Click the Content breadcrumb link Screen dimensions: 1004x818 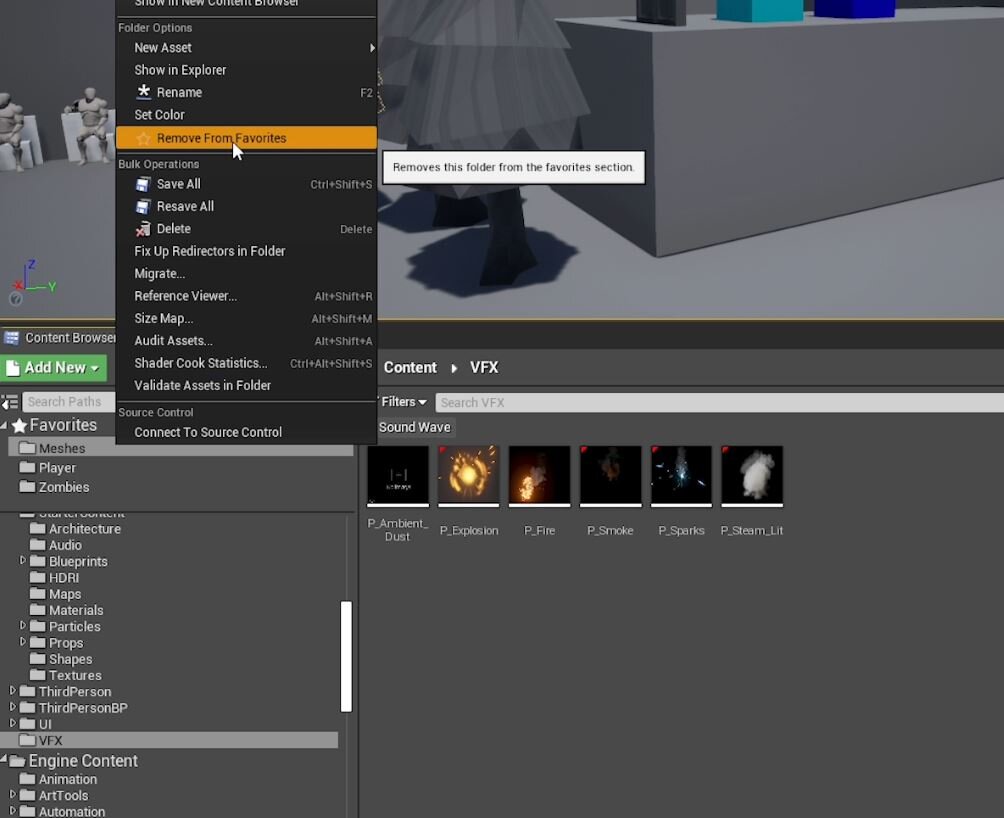pos(410,367)
